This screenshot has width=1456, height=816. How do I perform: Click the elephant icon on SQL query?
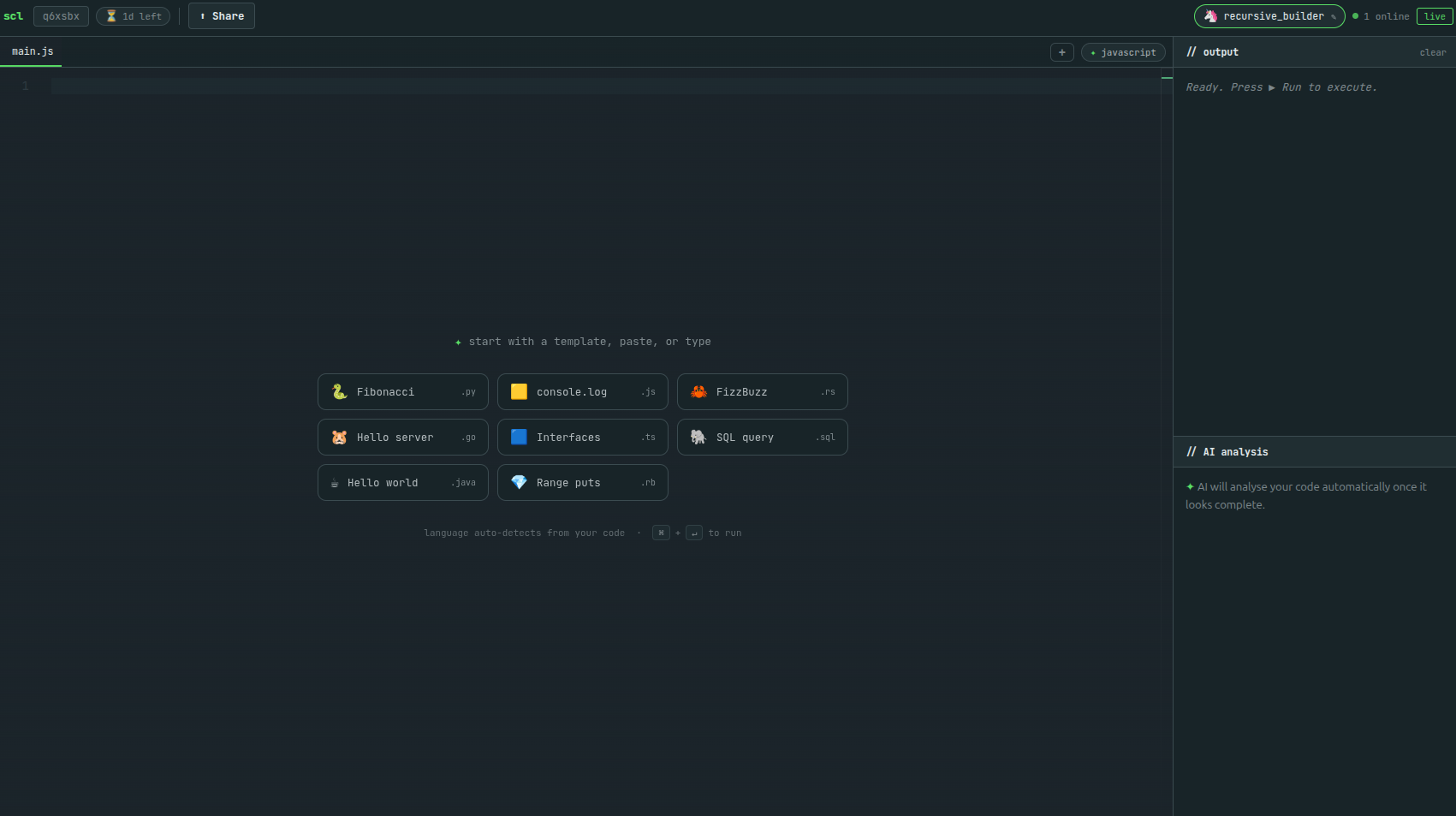[698, 437]
